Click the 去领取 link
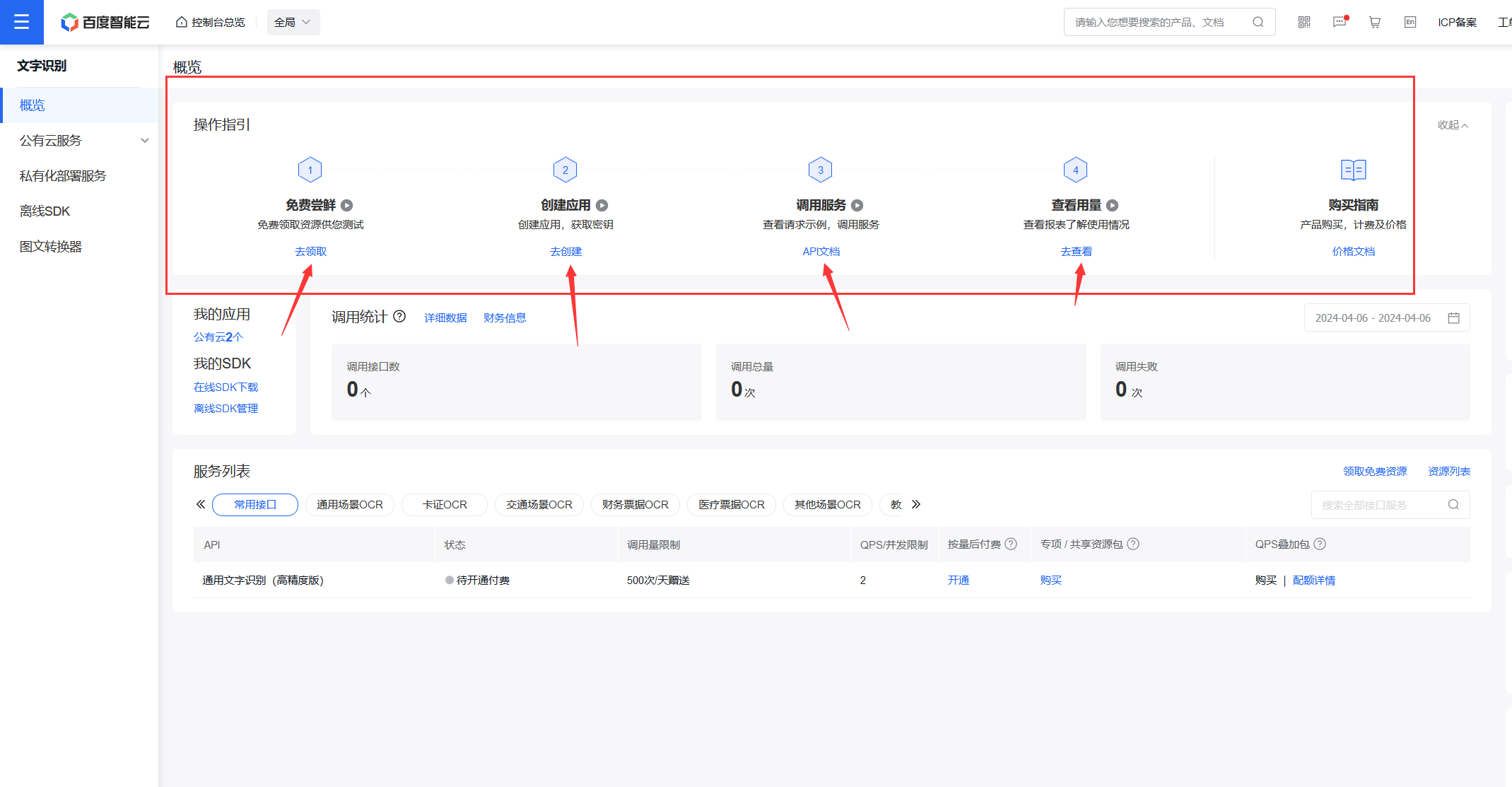 tap(310, 251)
